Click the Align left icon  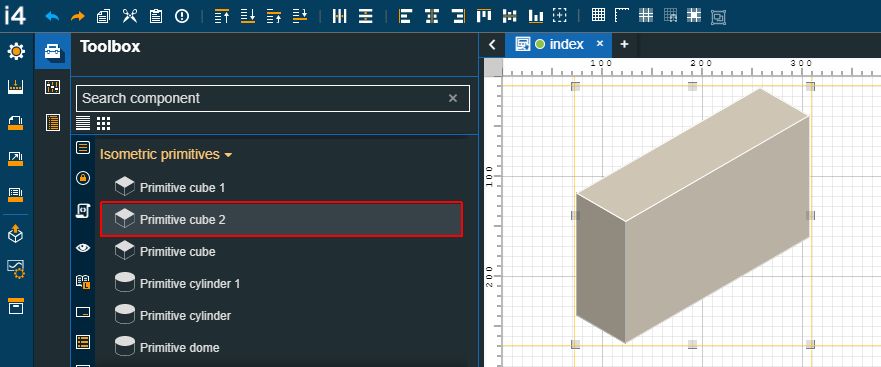(405, 16)
